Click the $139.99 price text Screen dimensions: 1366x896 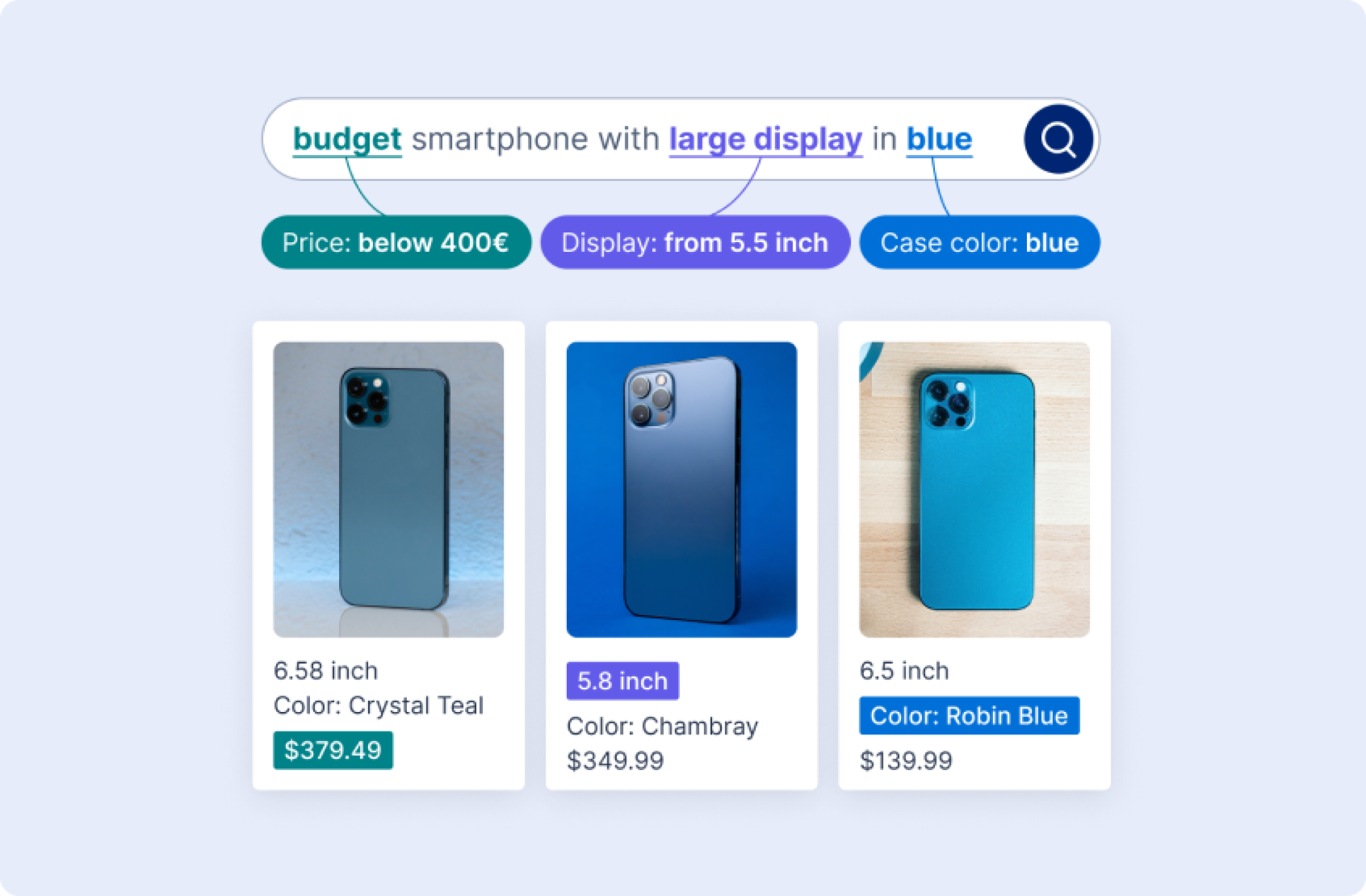click(906, 760)
